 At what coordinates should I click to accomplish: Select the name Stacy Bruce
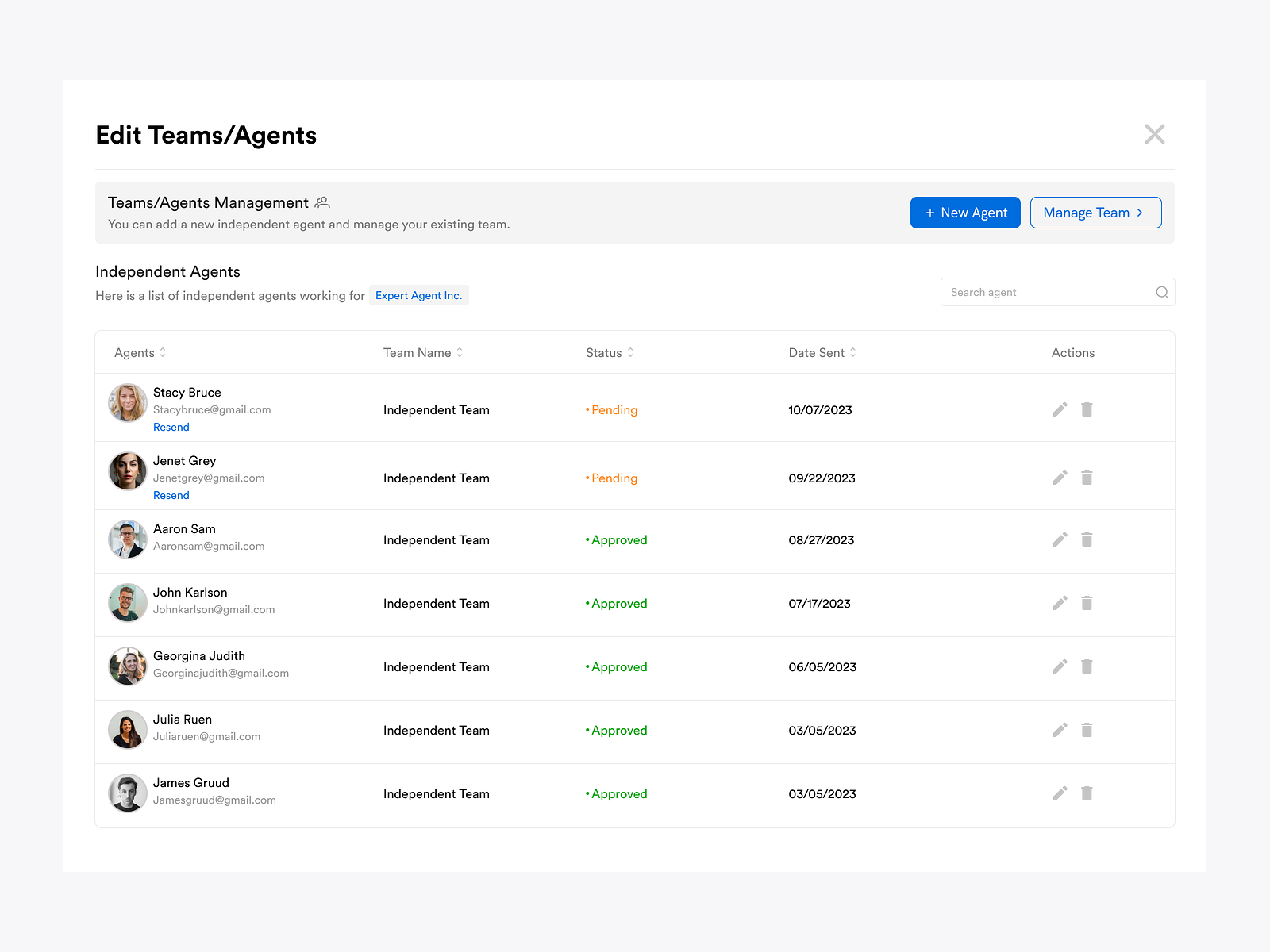pyautogui.click(x=187, y=393)
